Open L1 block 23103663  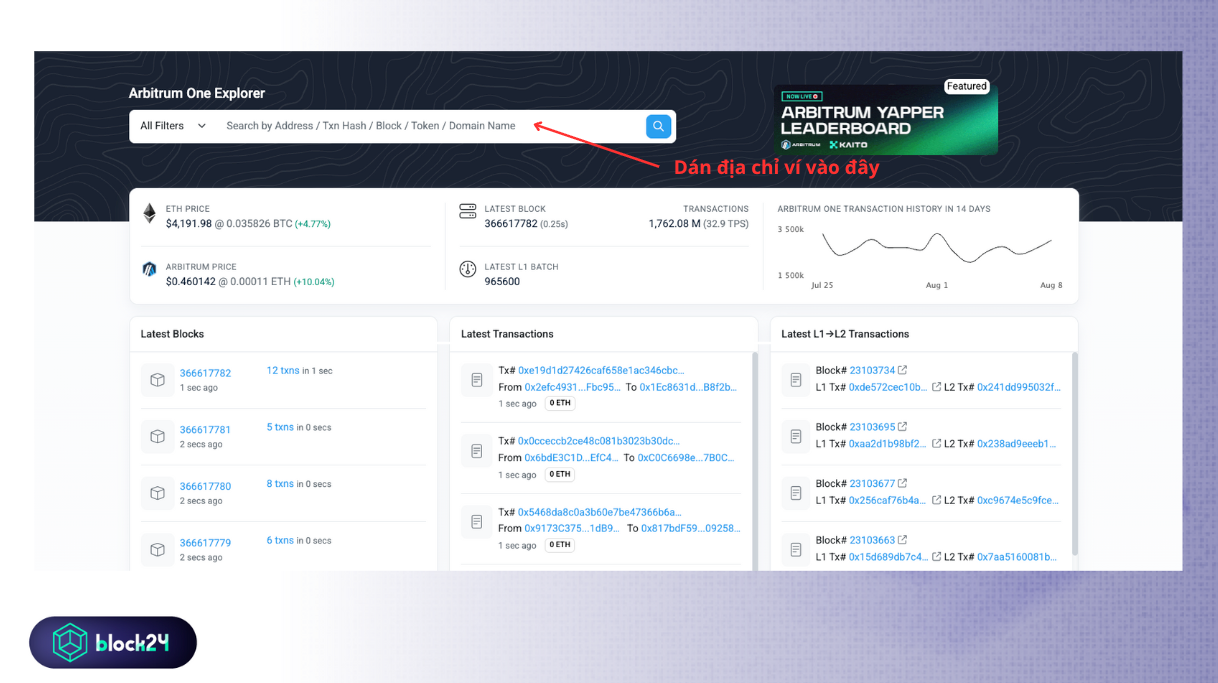pos(872,540)
